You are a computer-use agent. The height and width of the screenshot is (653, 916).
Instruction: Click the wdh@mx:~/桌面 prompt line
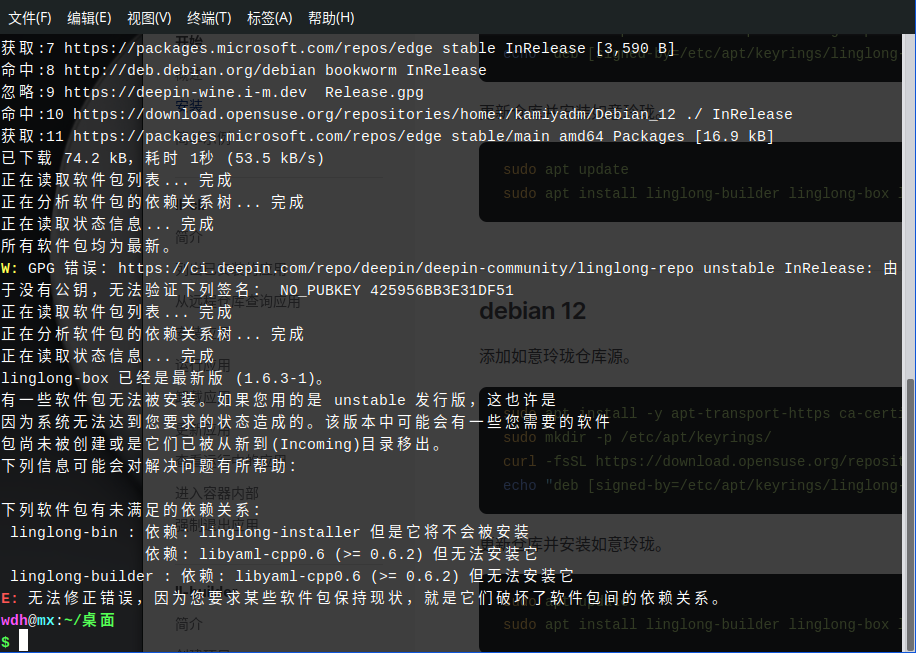pos(58,620)
